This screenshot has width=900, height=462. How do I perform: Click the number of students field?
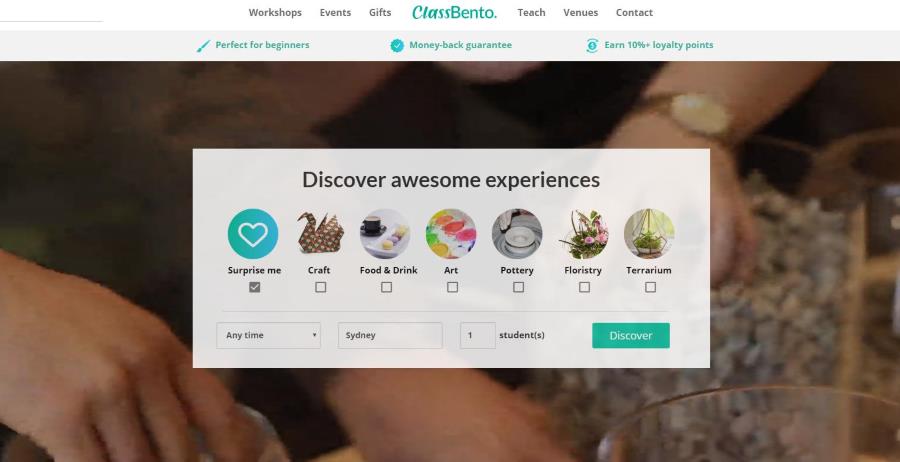[478, 335]
